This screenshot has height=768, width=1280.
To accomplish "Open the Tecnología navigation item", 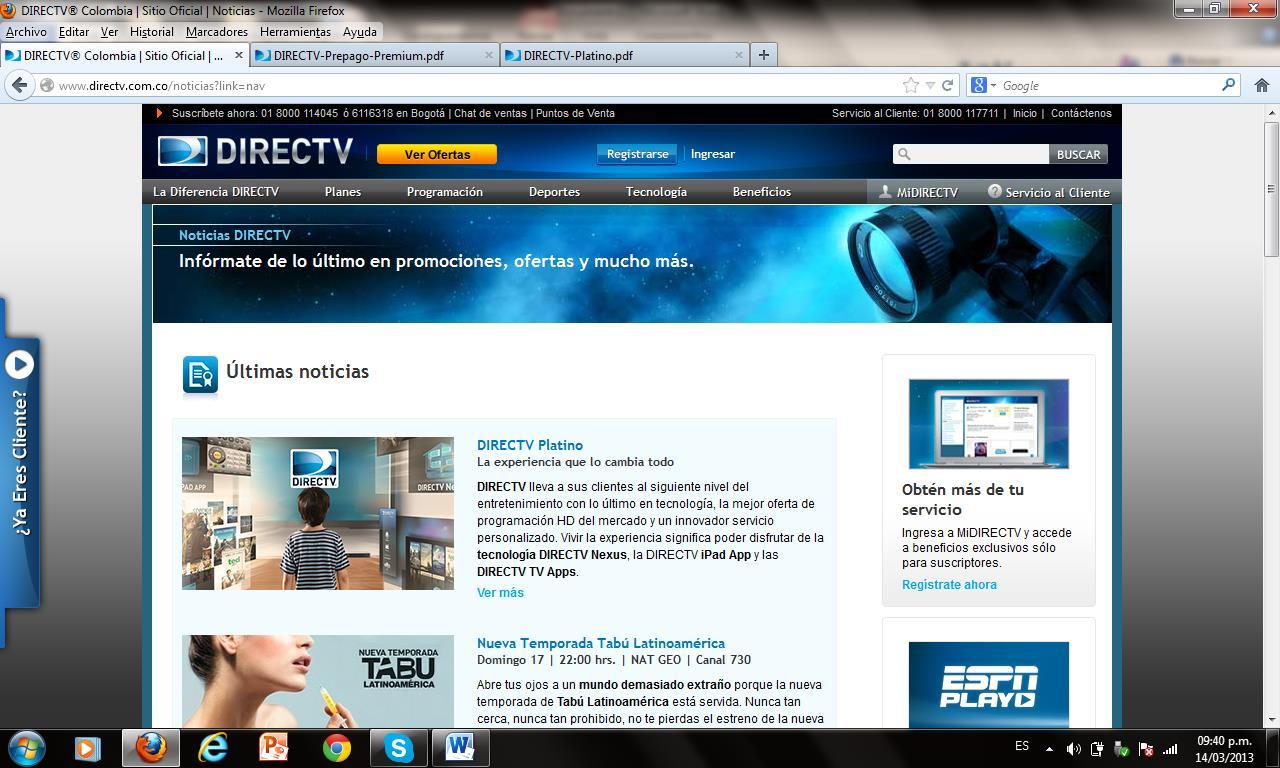I will coord(656,192).
